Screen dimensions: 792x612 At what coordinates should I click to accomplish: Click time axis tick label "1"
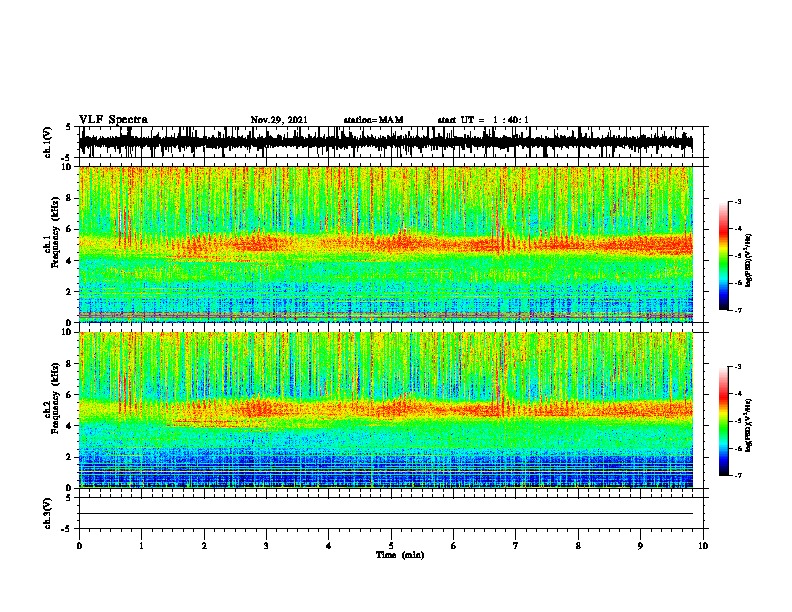click(x=141, y=546)
